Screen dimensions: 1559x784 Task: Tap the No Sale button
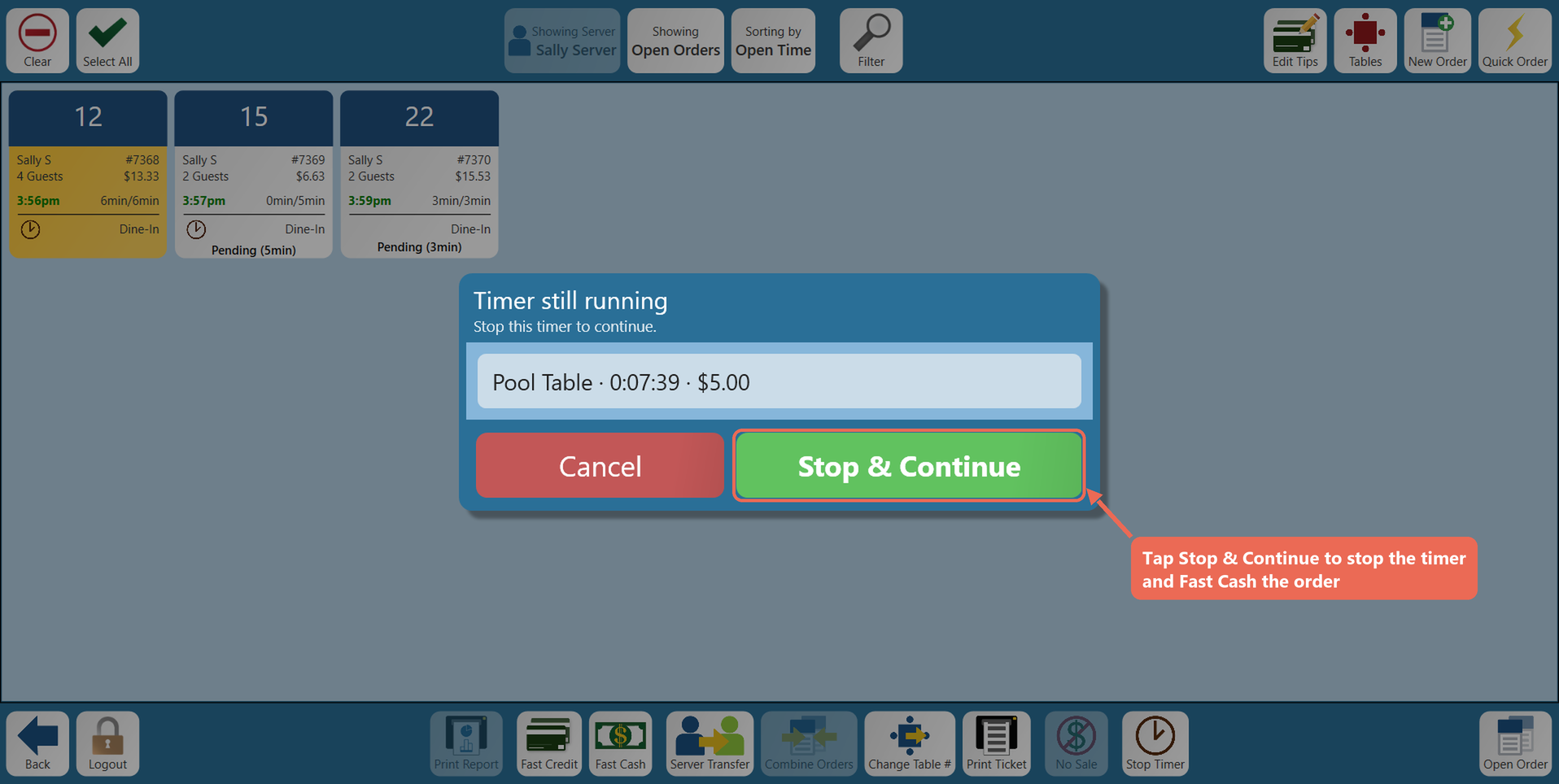tap(1076, 743)
